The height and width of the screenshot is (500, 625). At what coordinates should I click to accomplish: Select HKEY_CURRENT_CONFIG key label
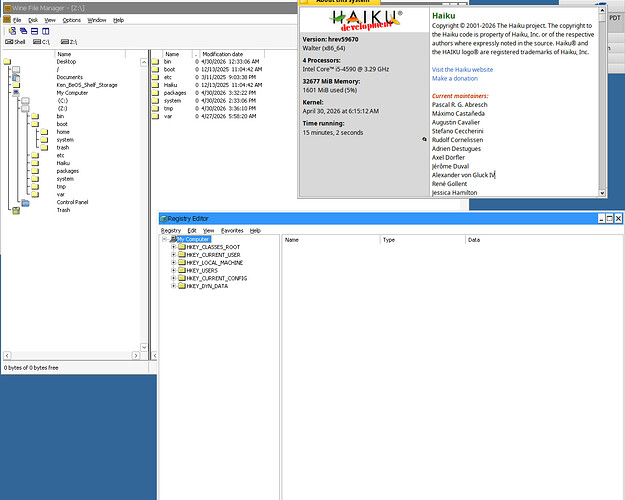[217, 278]
